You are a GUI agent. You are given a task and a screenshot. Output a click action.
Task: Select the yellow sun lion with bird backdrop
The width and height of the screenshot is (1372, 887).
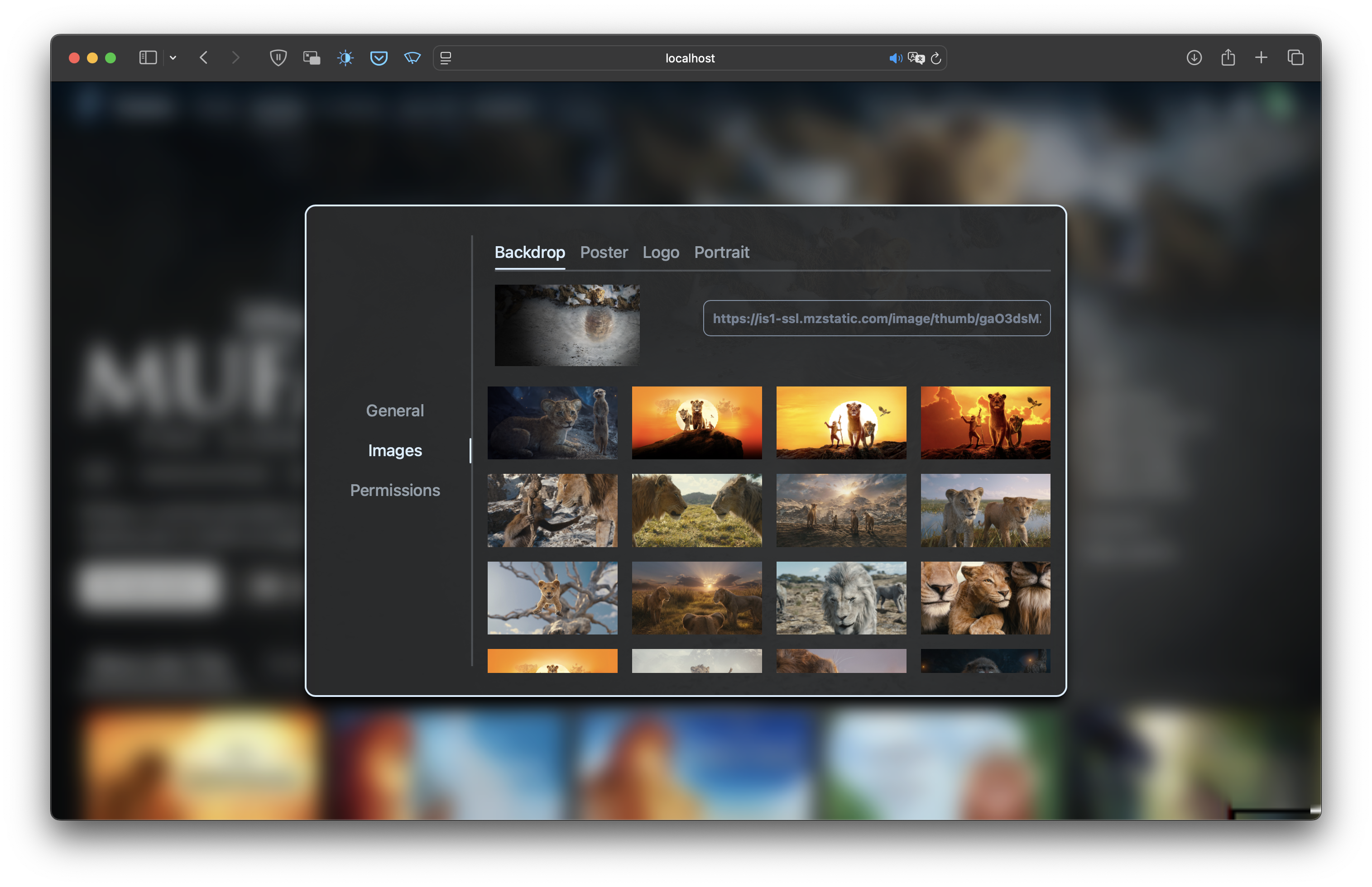841,423
